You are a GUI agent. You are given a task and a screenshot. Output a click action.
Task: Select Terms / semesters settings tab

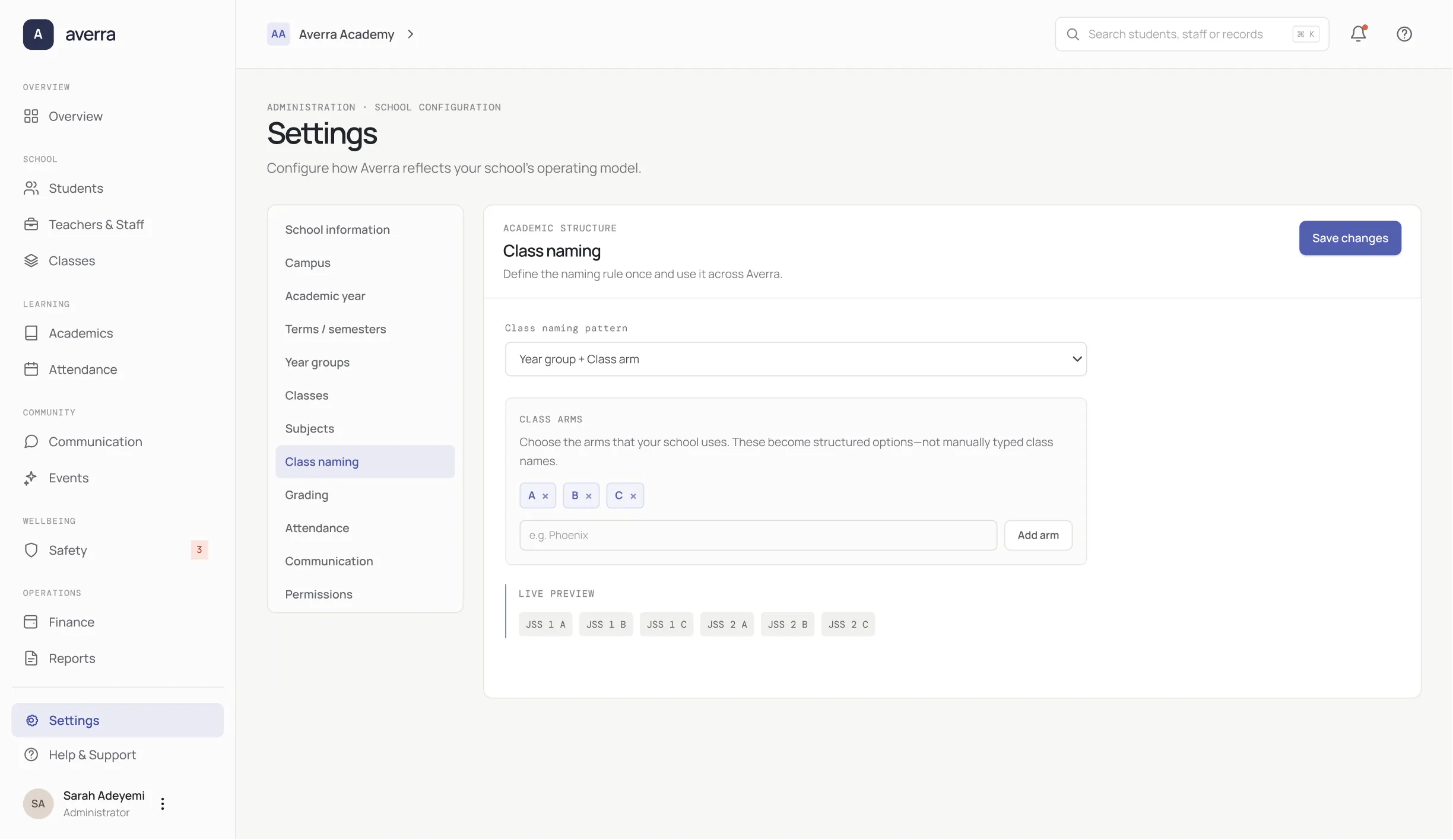365,329
